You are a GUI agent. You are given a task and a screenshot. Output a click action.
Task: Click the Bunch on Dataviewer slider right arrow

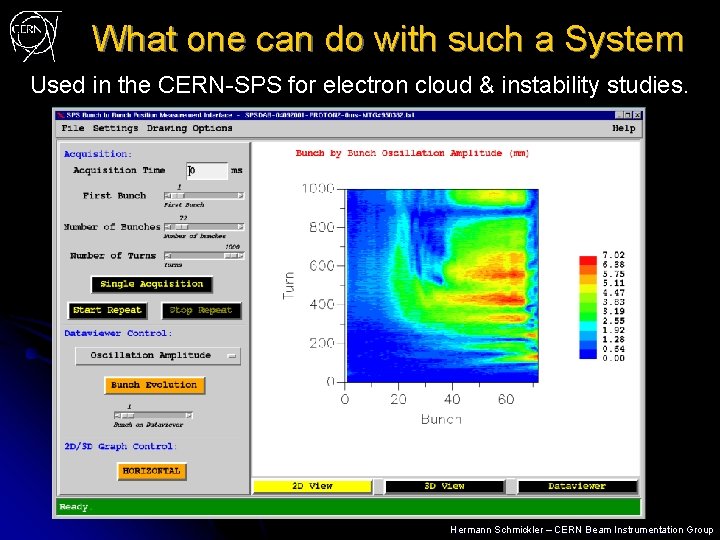189,416
